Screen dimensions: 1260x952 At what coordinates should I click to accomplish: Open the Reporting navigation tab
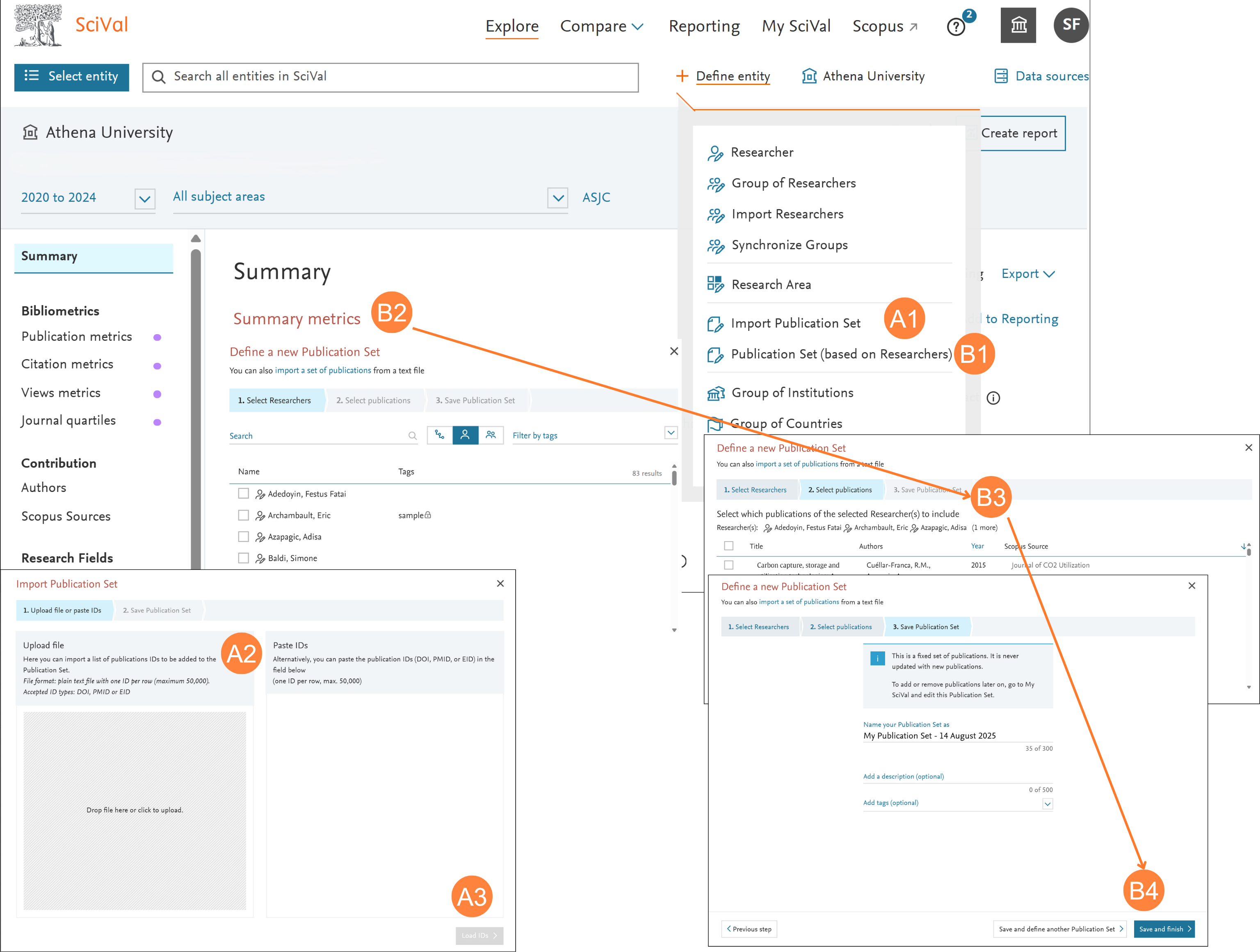[x=704, y=26]
